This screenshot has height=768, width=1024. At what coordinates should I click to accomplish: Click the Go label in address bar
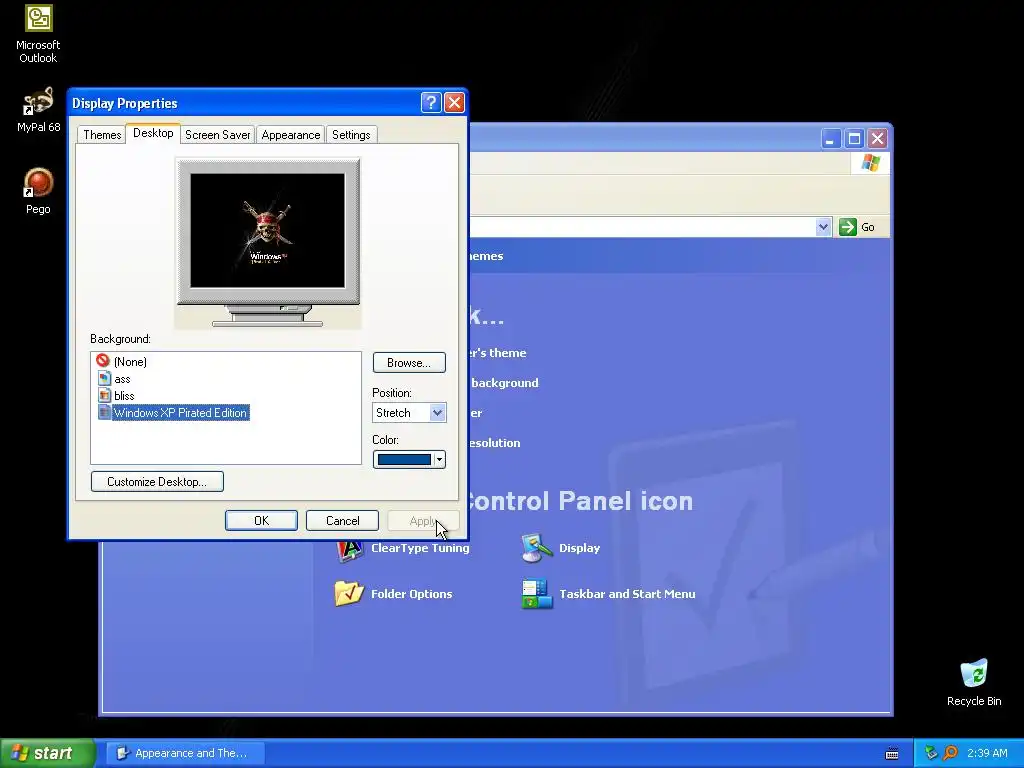[x=868, y=227]
